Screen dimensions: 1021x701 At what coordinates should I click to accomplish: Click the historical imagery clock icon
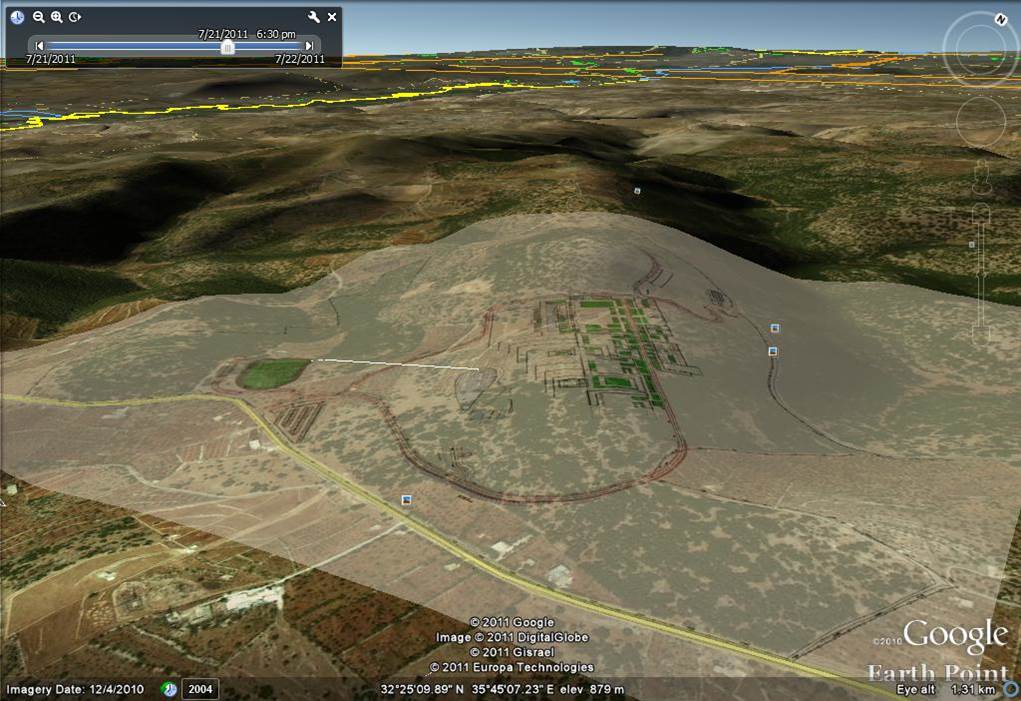tap(170, 689)
